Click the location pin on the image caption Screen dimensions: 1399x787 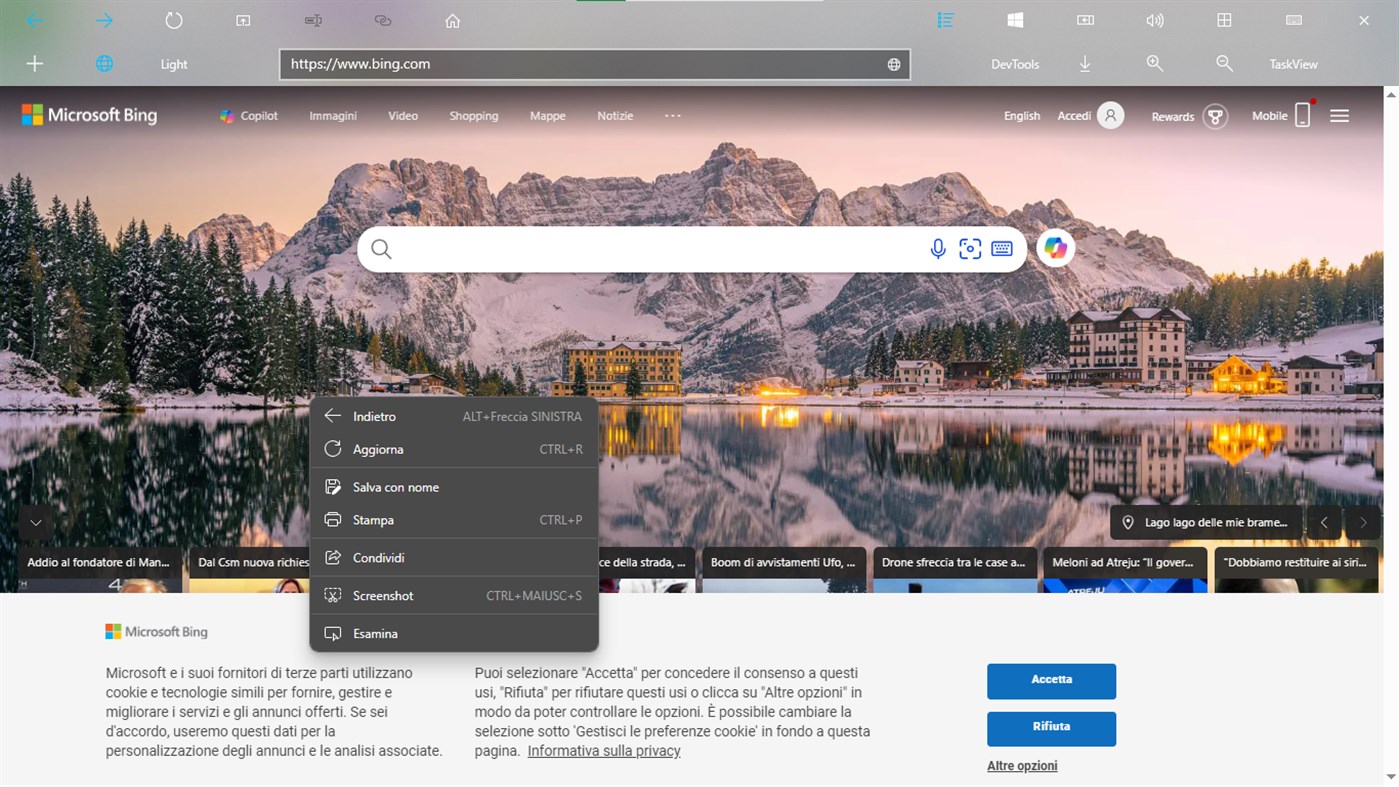pos(1128,523)
